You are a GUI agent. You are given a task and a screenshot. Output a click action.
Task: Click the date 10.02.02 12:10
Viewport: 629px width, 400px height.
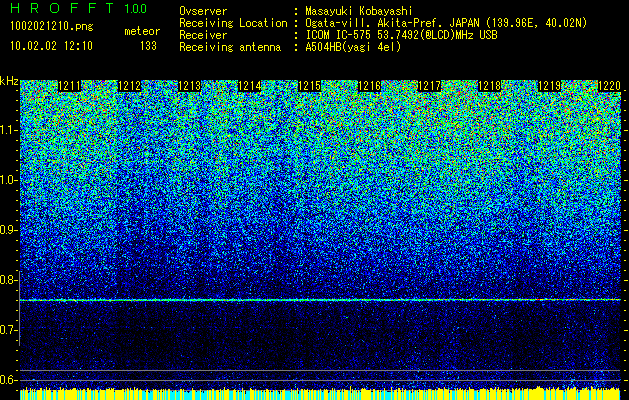pos(51,46)
